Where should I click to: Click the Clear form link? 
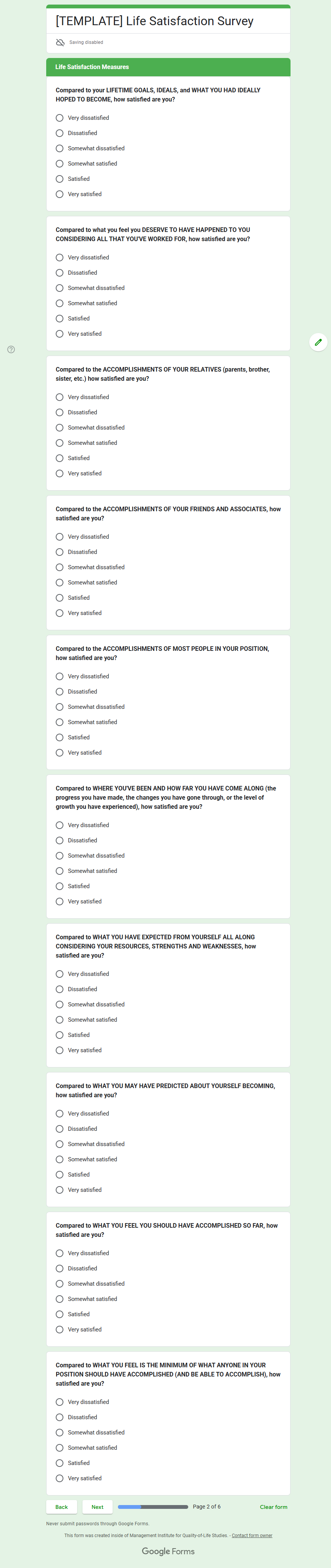273,1507
